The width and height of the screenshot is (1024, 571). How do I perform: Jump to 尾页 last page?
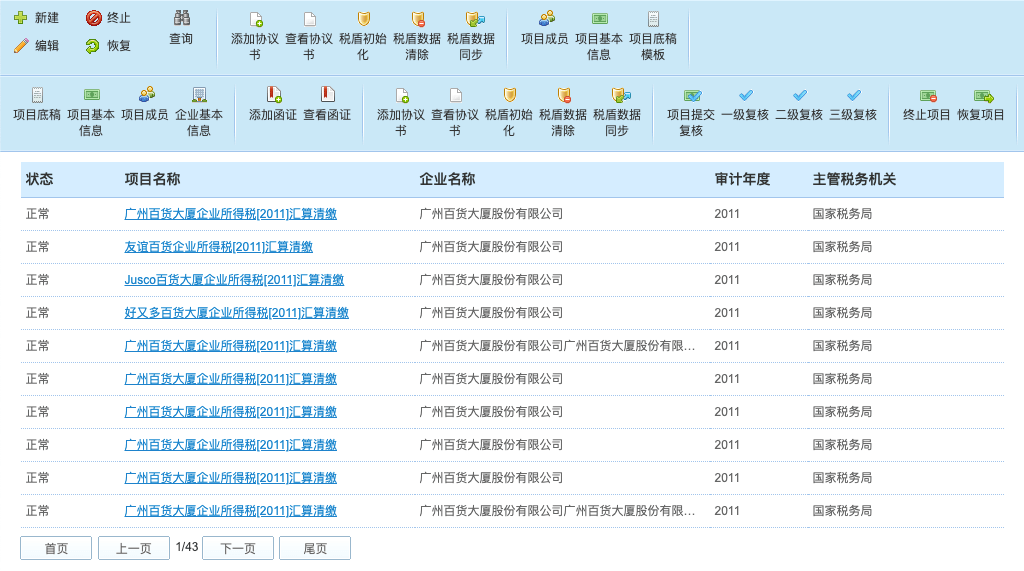coord(315,548)
